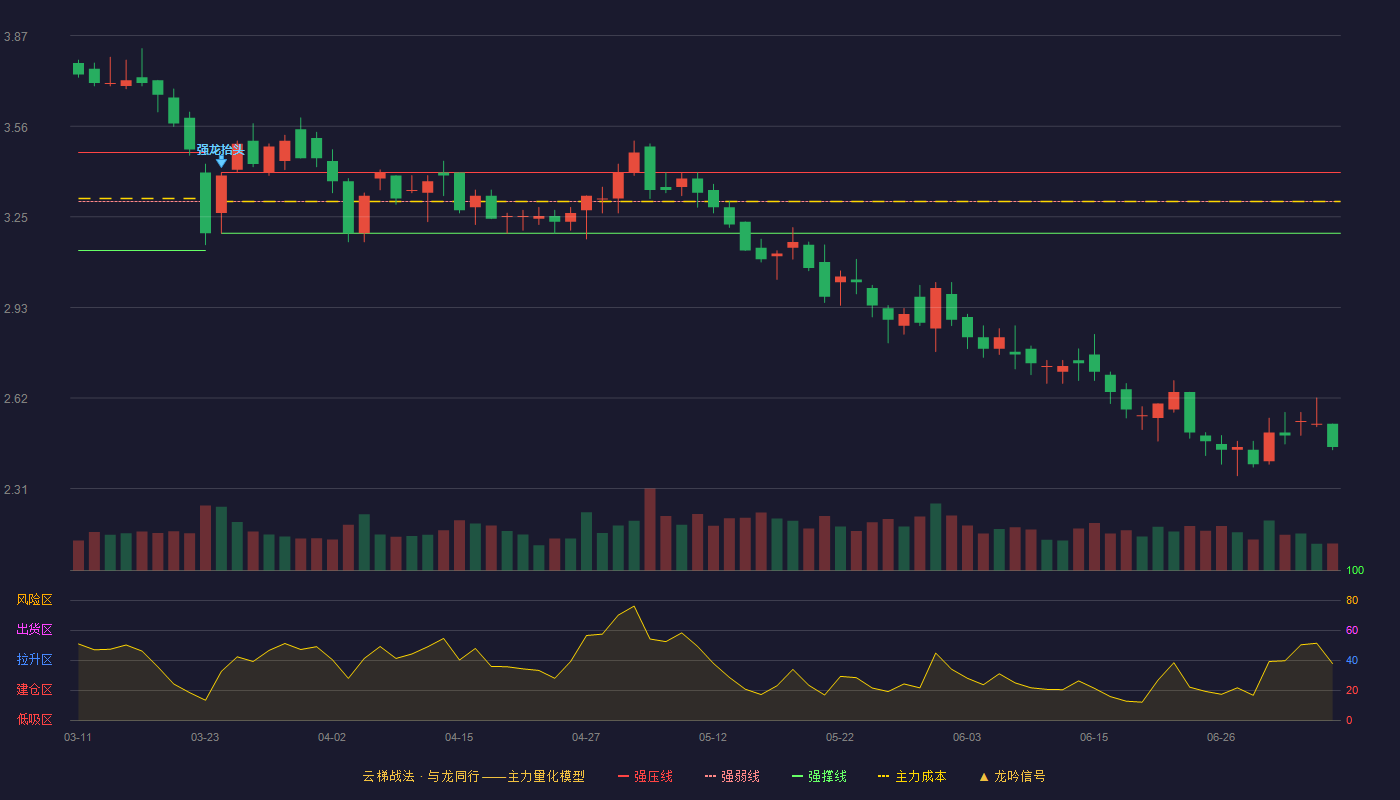Click the 2.31 price axis label
The width and height of the screenshot is (1400, 800).
16,490
